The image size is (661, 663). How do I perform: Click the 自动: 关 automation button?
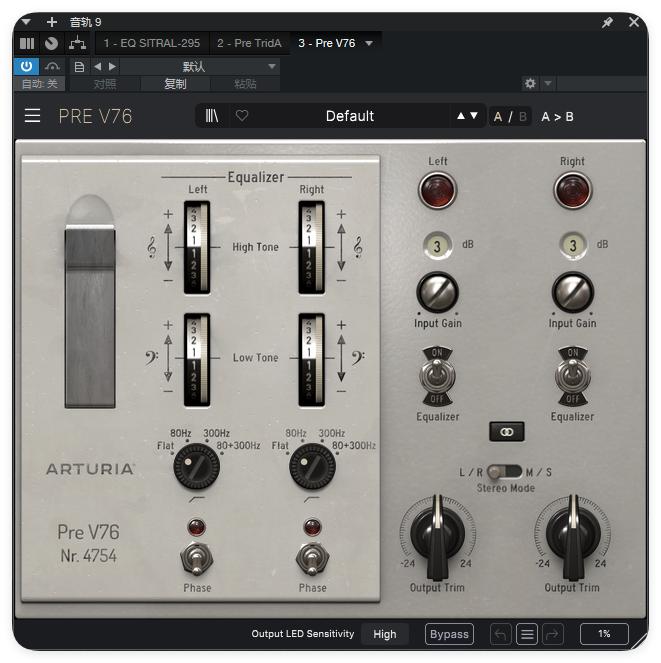coord(40,84)
